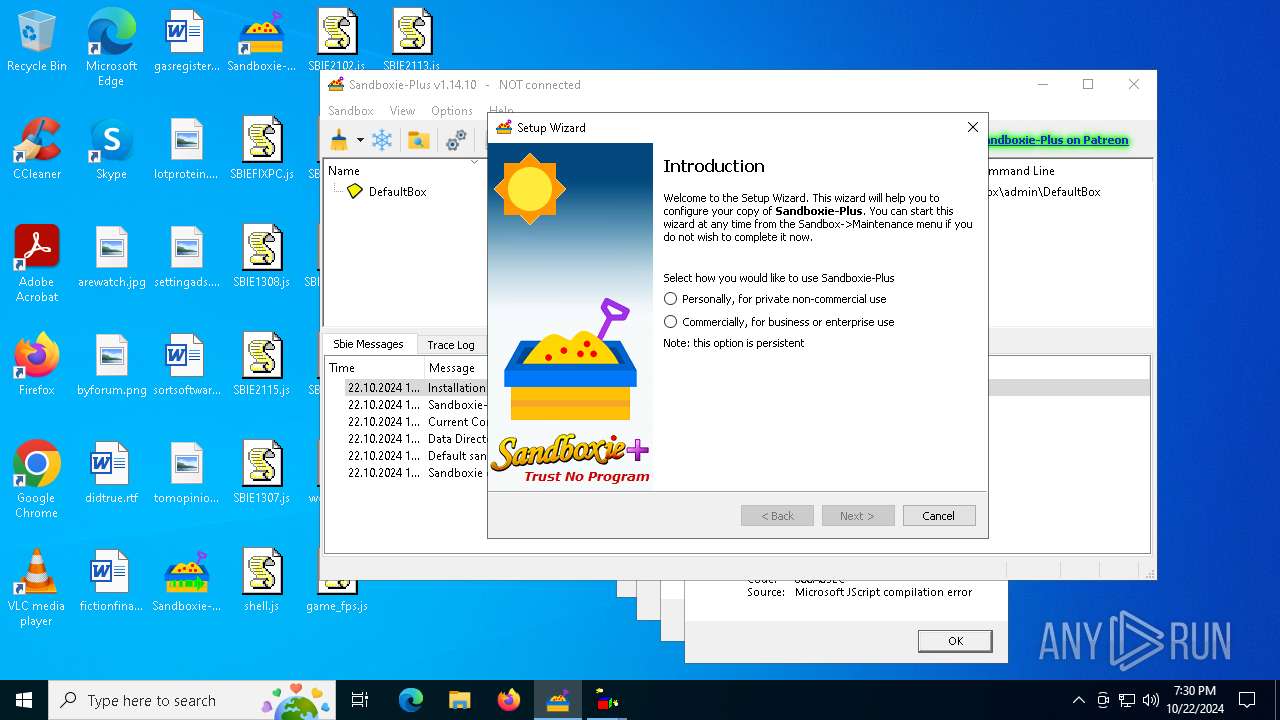Show hidden system tray icons chevron

pos(1078,700)
